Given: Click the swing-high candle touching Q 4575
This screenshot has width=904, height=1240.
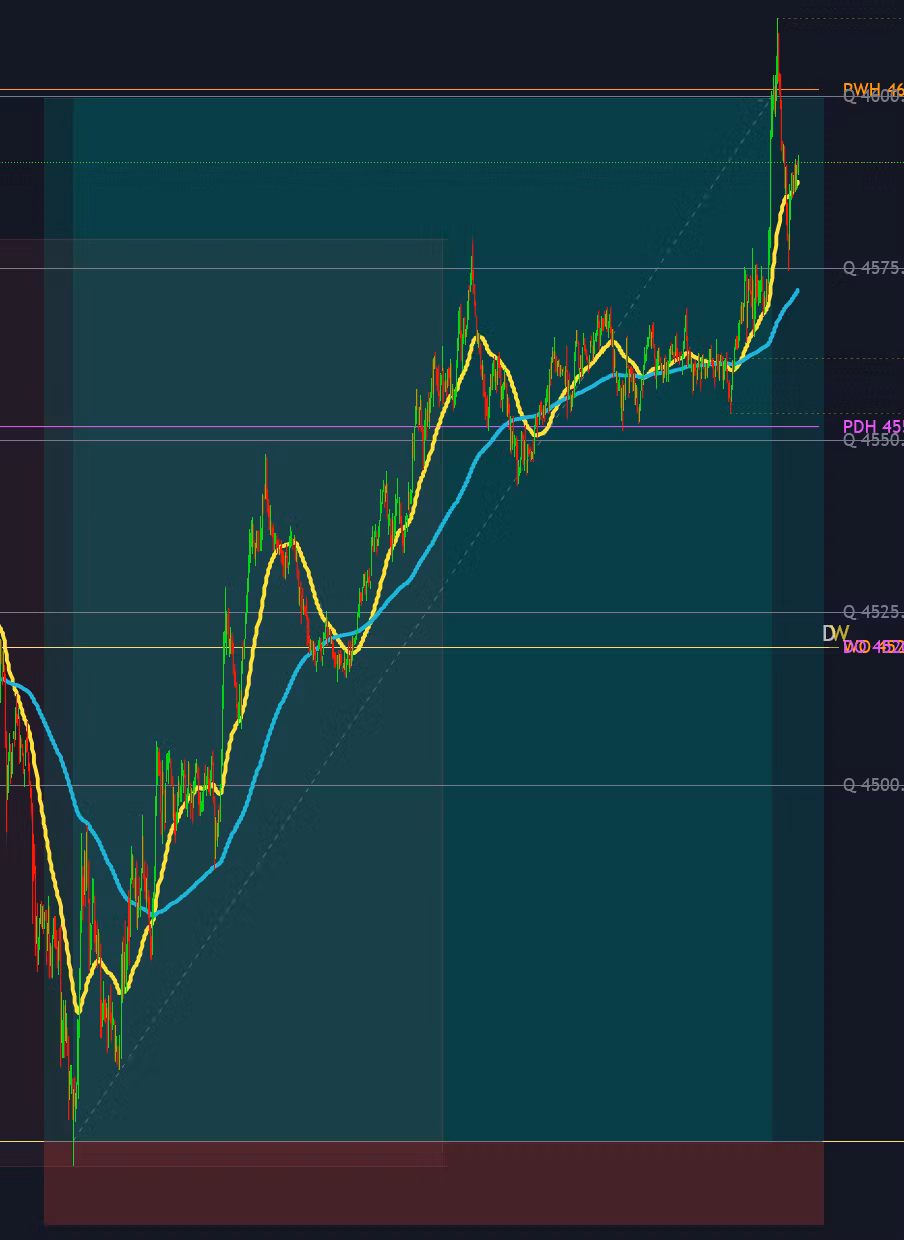Looking at the screenshot, I should tap(471, 262).
